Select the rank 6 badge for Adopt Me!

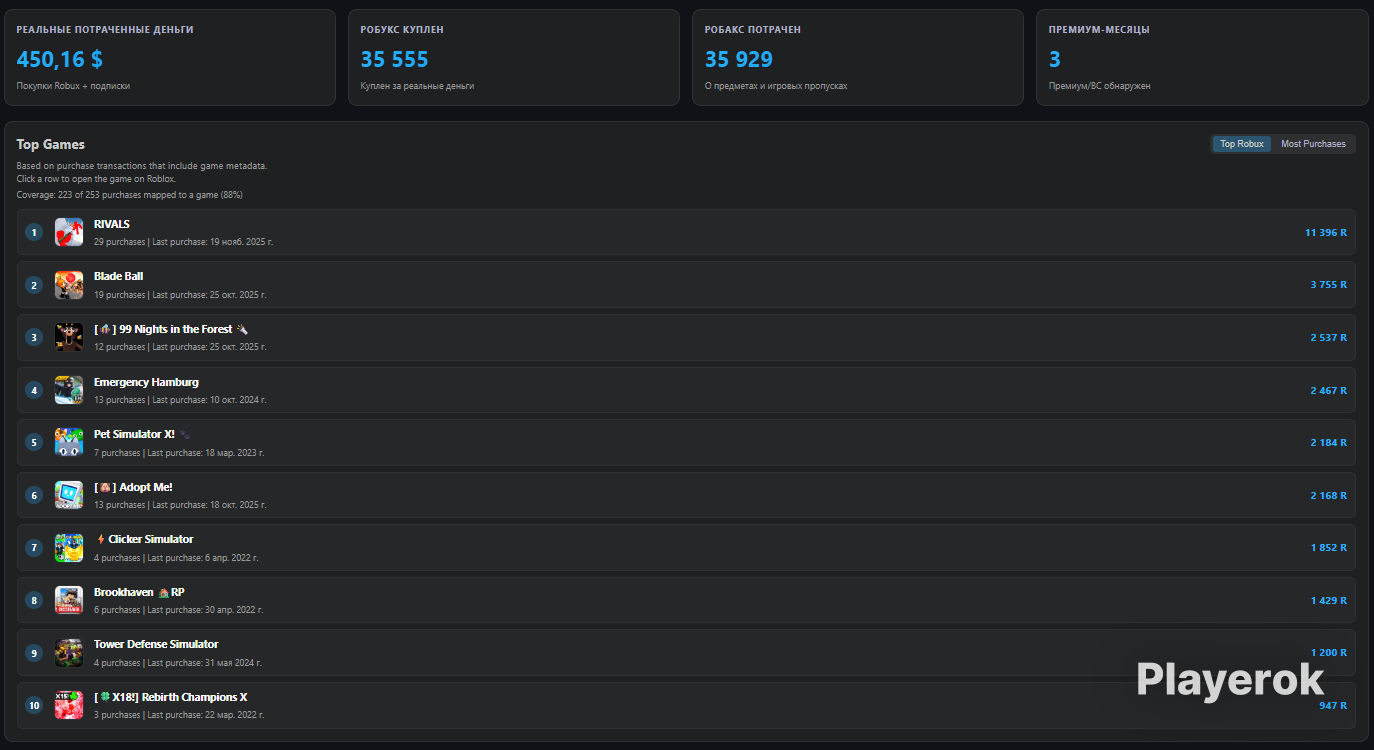pyautogui.click(x=34, y=495)
